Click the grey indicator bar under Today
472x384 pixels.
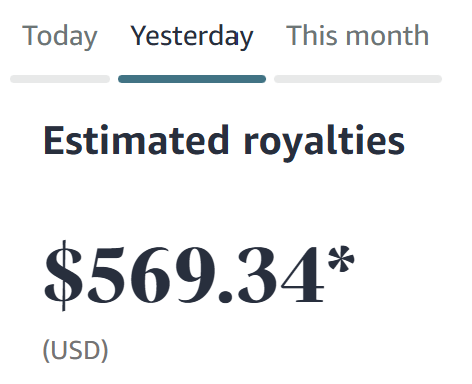pos(60,79)
